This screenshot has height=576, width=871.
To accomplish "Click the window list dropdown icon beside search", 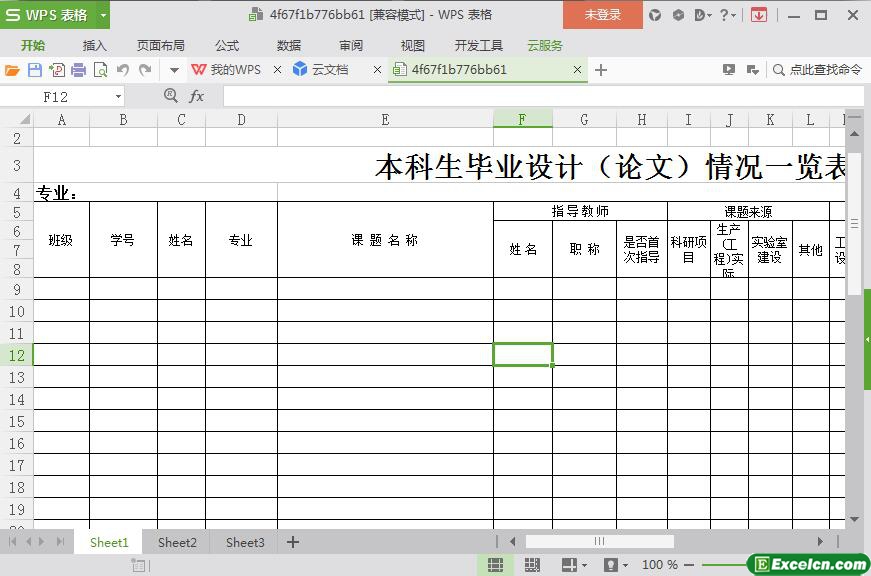I will [x=753, y=69].
